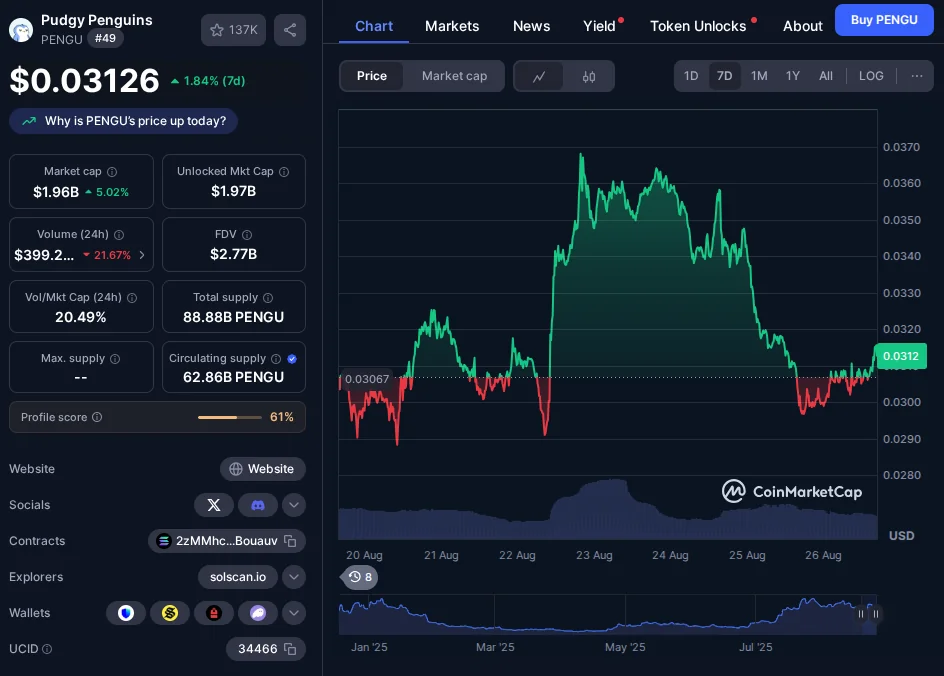Click the Total supply info icon
The width and height of the screenshot is (944, 676).
pyautogui.click(x=268, y=297)
